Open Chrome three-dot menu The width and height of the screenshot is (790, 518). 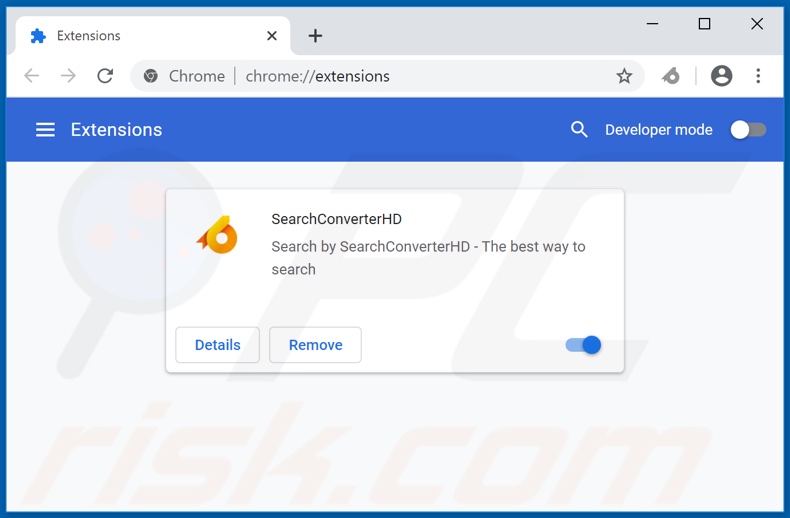point(758,76)
